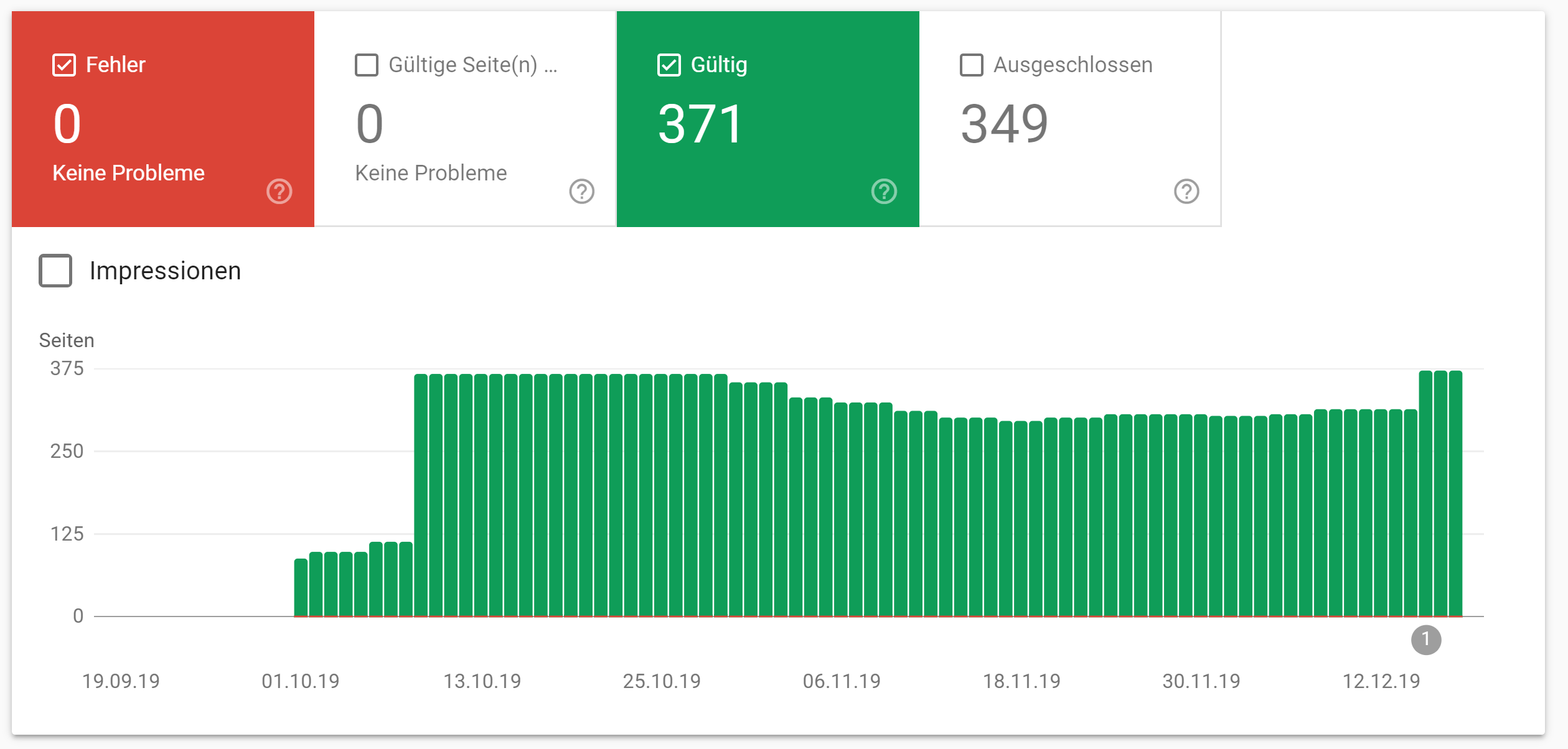Open the help tooltip beside Gültige Seite(n)

click(x=581, y=192)
